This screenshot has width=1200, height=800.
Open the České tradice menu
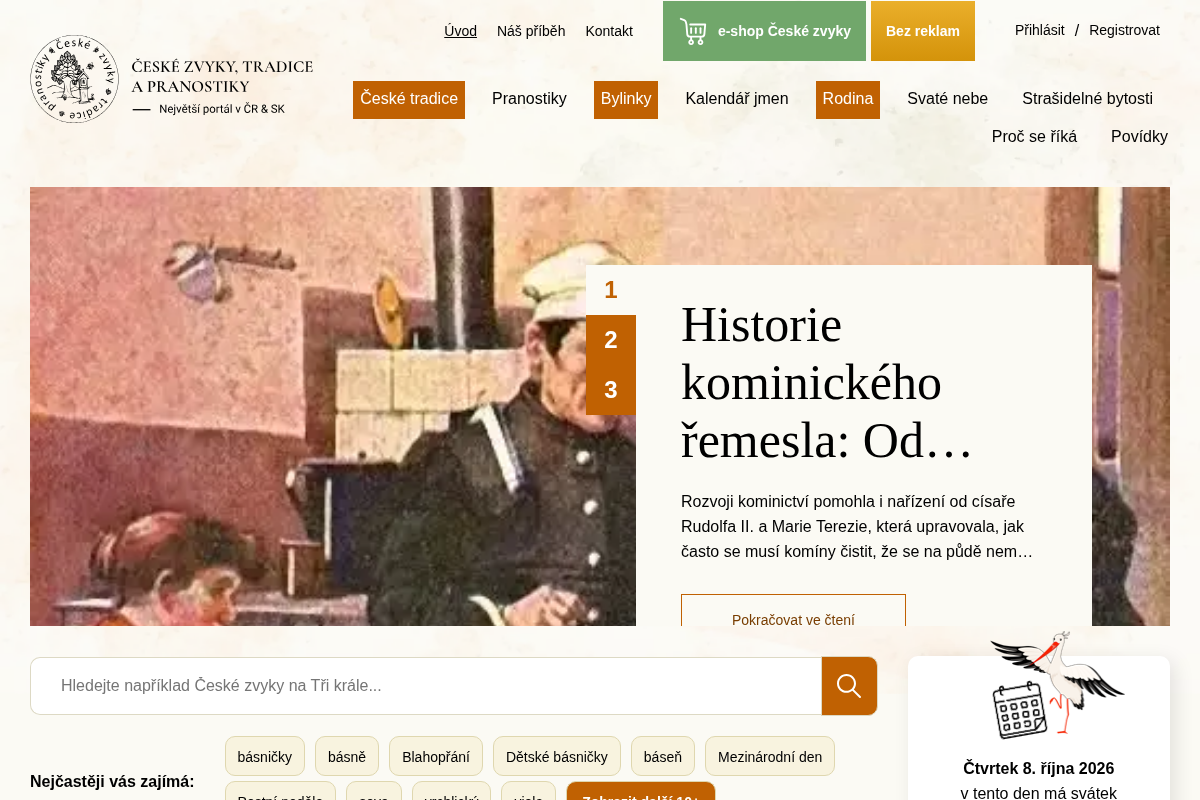[409, 99]
